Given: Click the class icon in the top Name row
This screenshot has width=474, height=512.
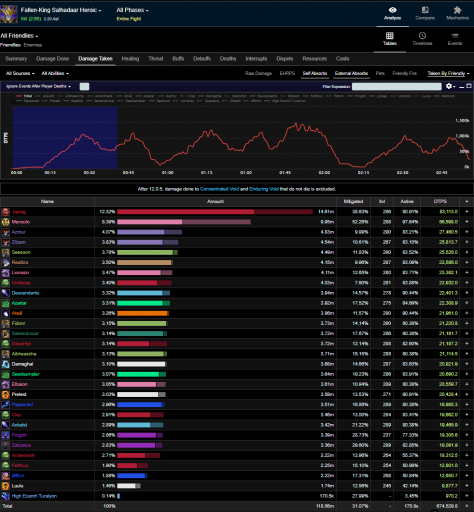Looking at the screenshot, I should point(5,212).
